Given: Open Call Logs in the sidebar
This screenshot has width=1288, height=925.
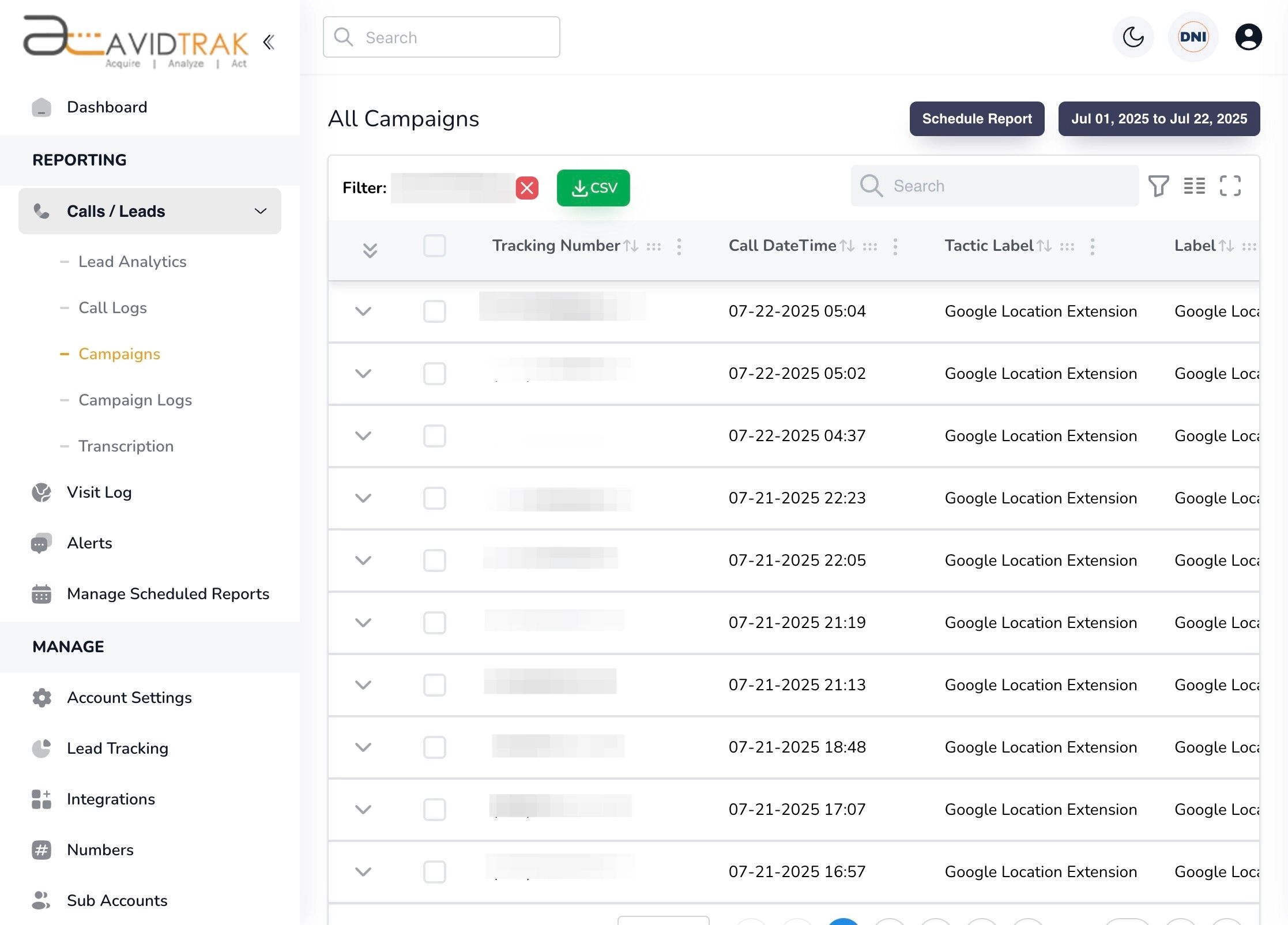Looking at the screenshot, I should point(112,307).
